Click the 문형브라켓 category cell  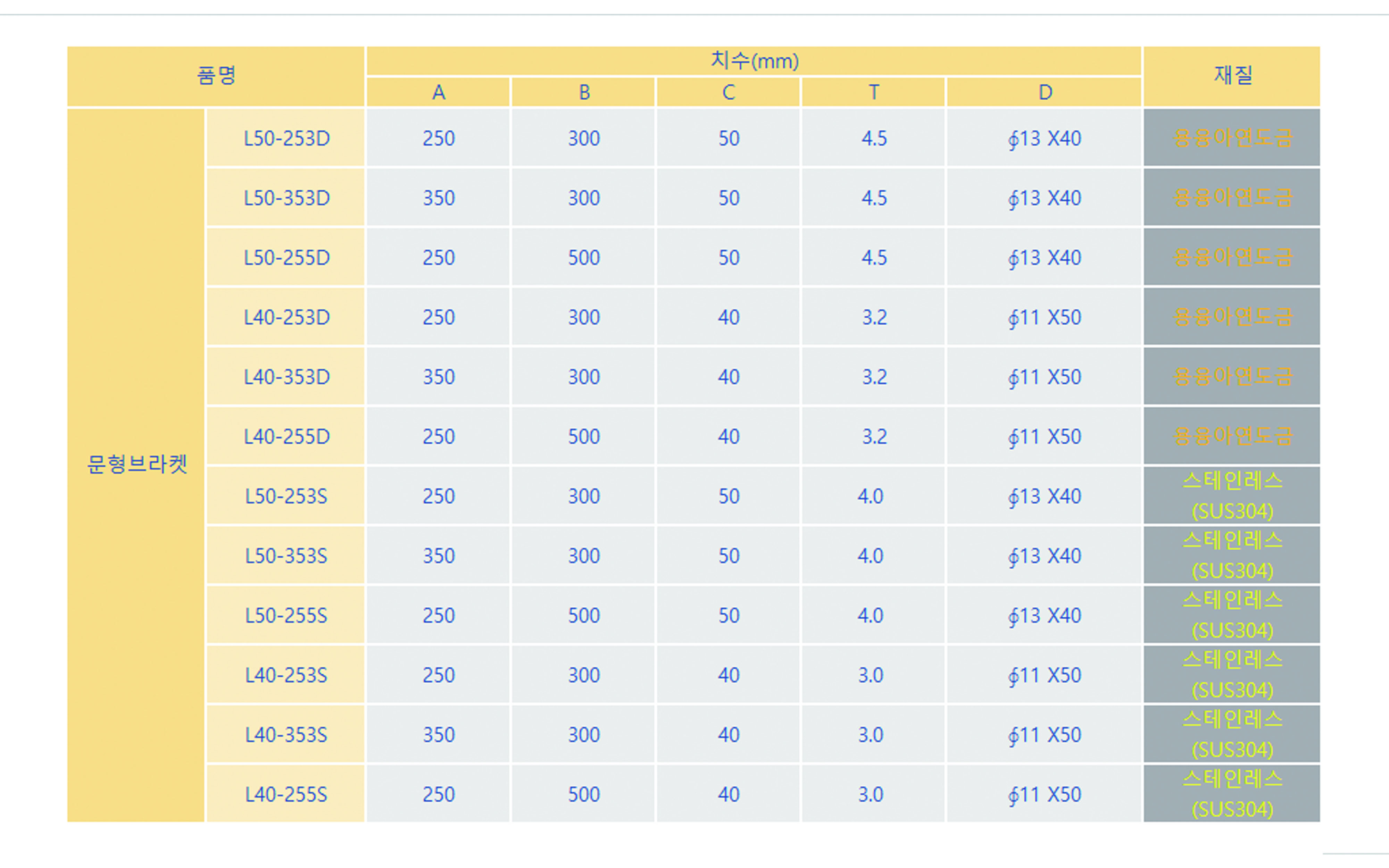136,464
